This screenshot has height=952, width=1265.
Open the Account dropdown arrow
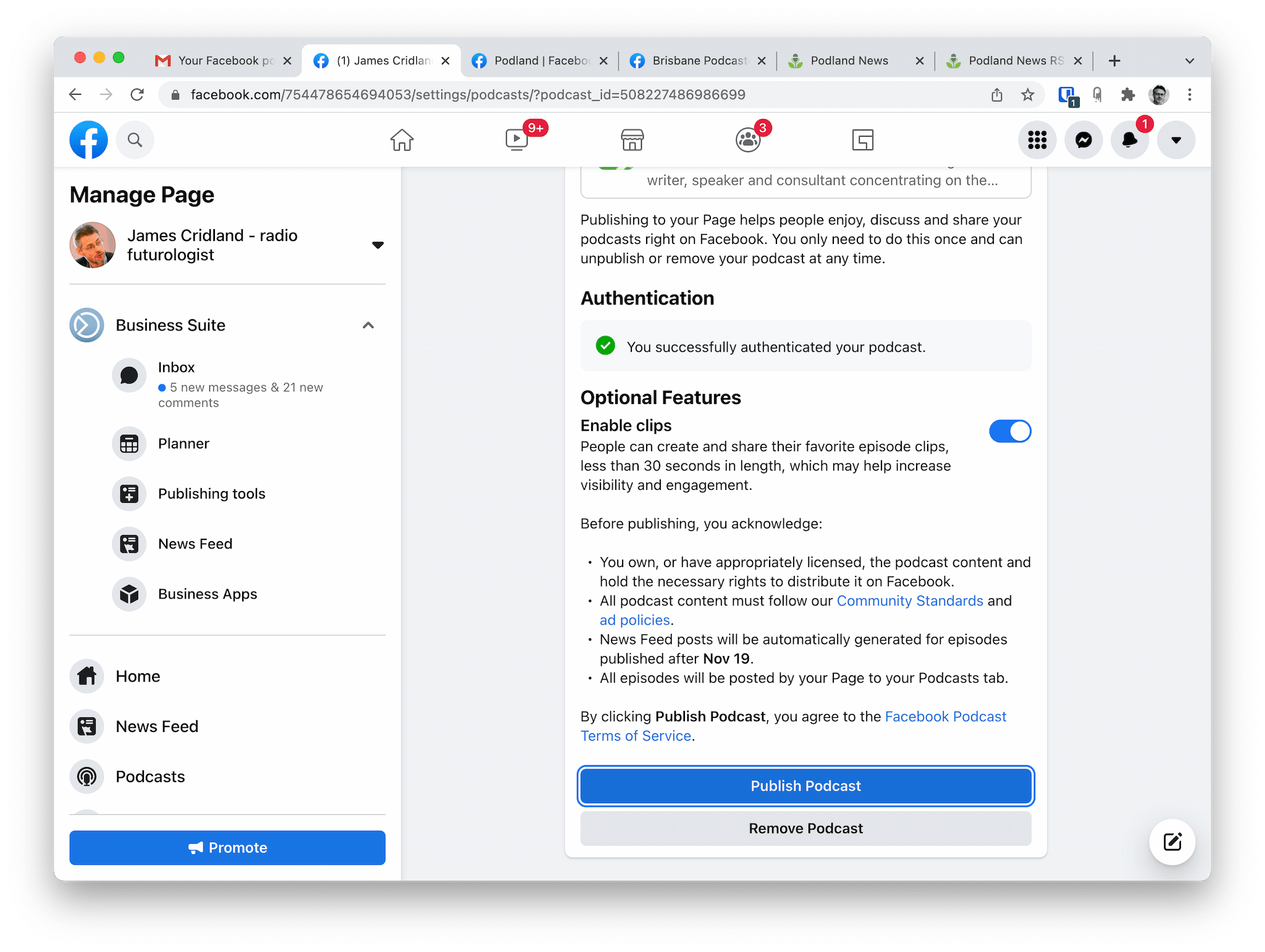(x=1176, y=140)
